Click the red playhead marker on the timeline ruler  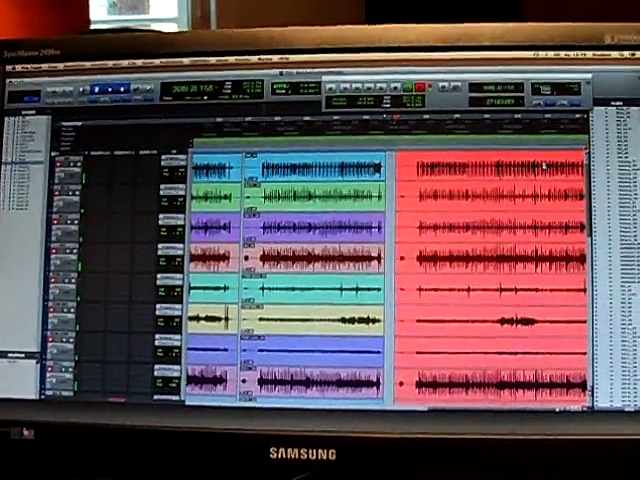click(396, 118)
